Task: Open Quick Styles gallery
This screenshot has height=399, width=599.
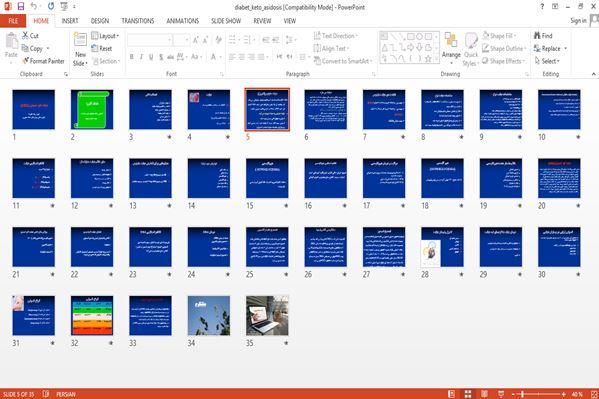Action: pos(471,50)
